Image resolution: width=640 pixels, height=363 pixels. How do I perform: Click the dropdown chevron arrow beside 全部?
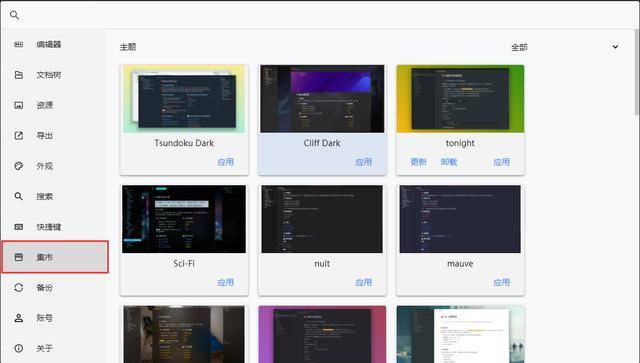[615, 47]
